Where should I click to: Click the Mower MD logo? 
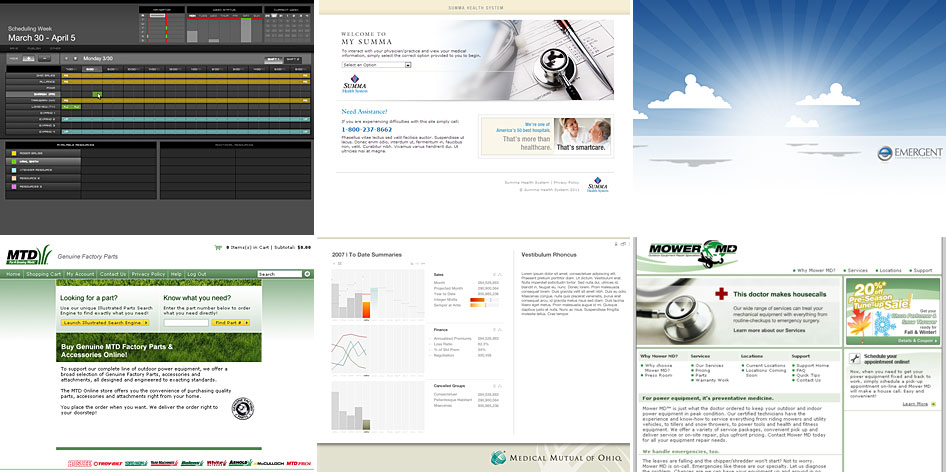pyautogui.click(x=689, y=252)
